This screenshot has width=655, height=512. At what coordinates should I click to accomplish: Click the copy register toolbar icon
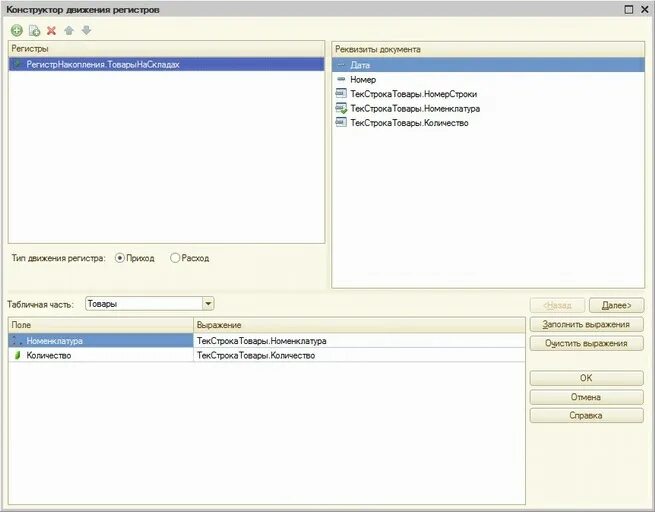click(34, 30)
